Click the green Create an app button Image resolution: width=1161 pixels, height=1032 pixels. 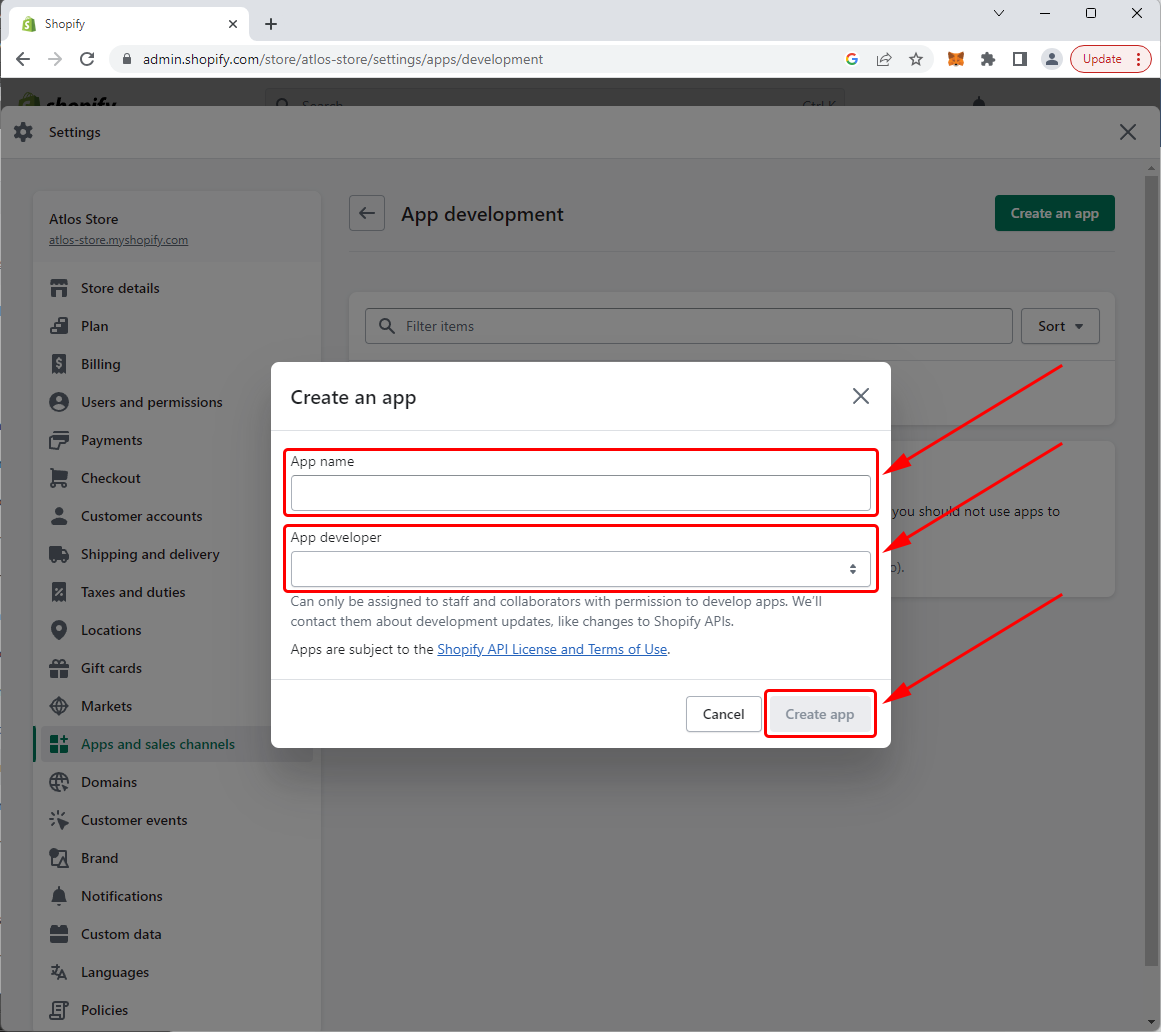(x=1054, y=213)
